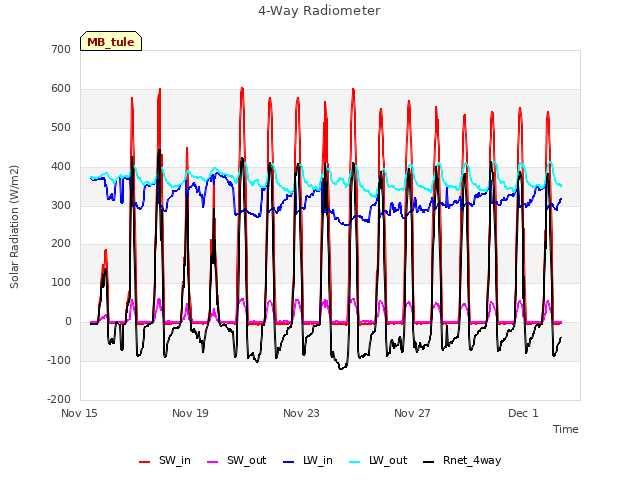Image resolution: width=640 pixels, height=480 pixels.
Task: Toggle the LW_in legend label
Action: point(318,460)
